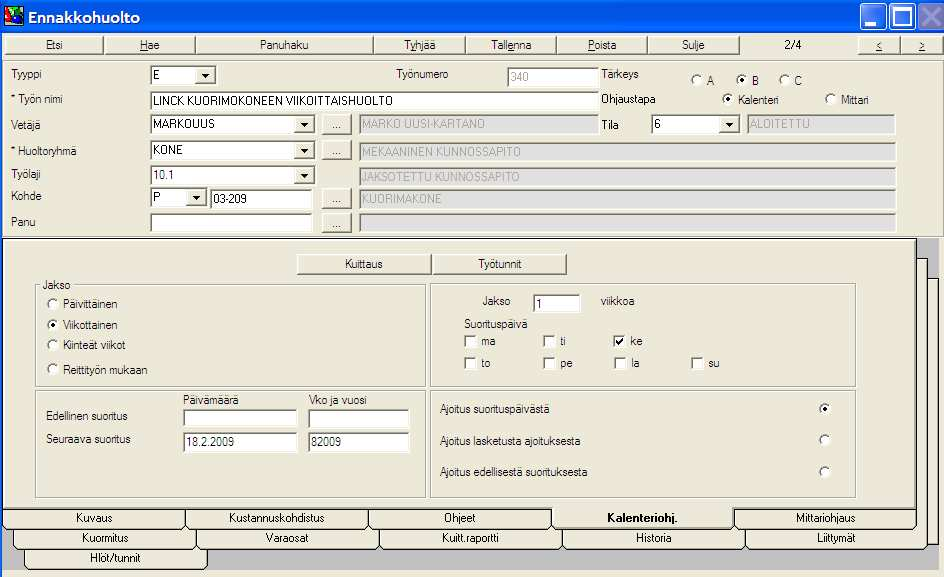The image size is (944, 577).
Task: Go to previous record with < button
Action: pos(879,45)
